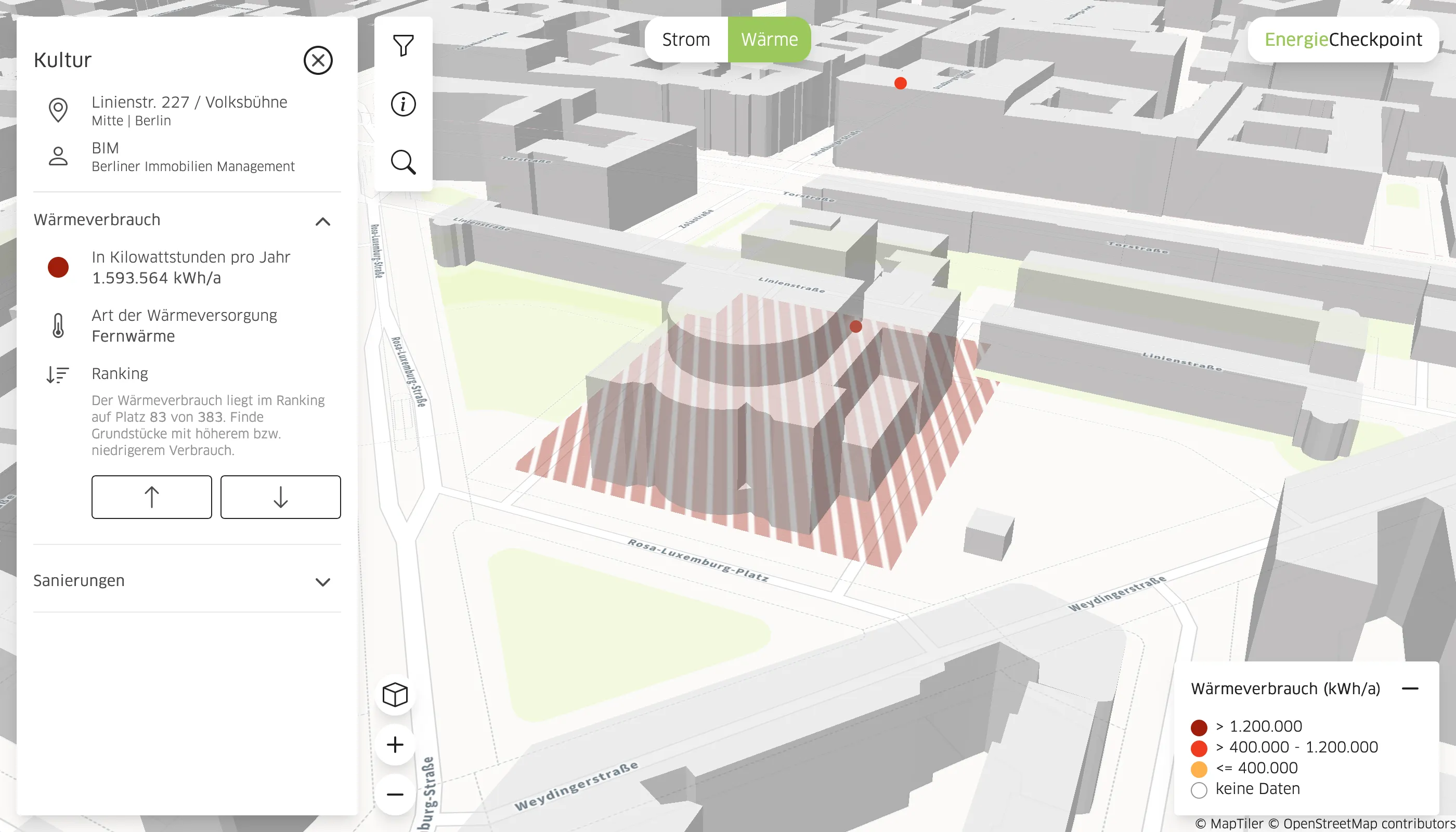Show property with lower consumption via down arrow
The height and width of the screenshot is (832, 1456).
tap(280, 497)
